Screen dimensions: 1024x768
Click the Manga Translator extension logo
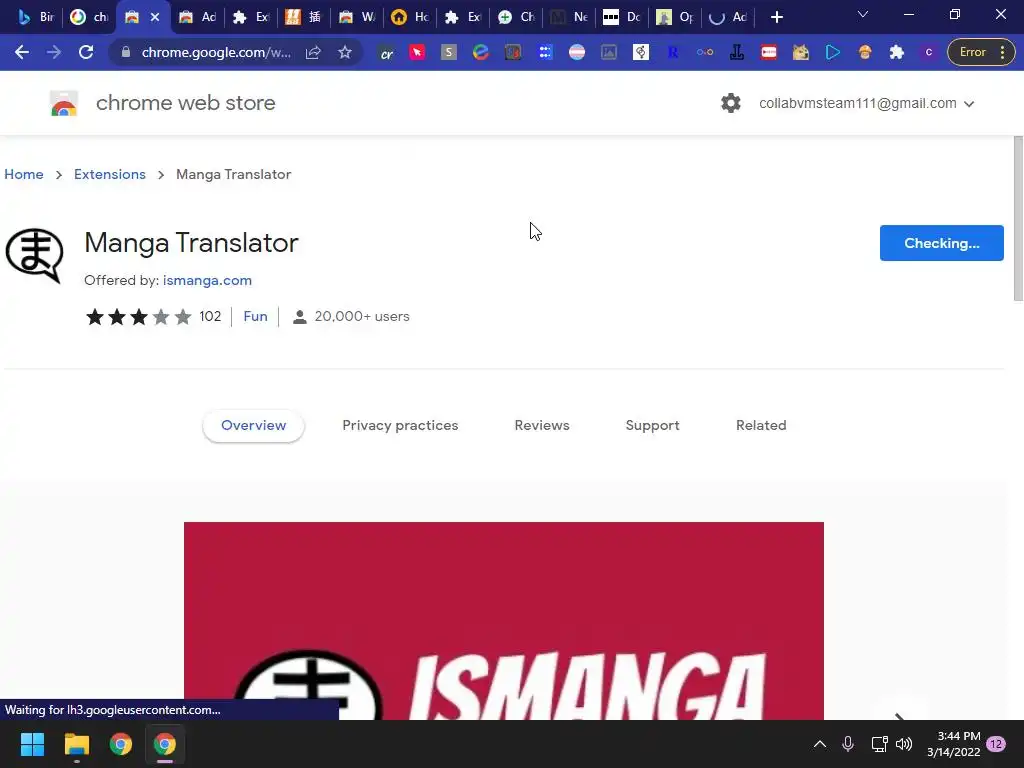pos(35,255)
